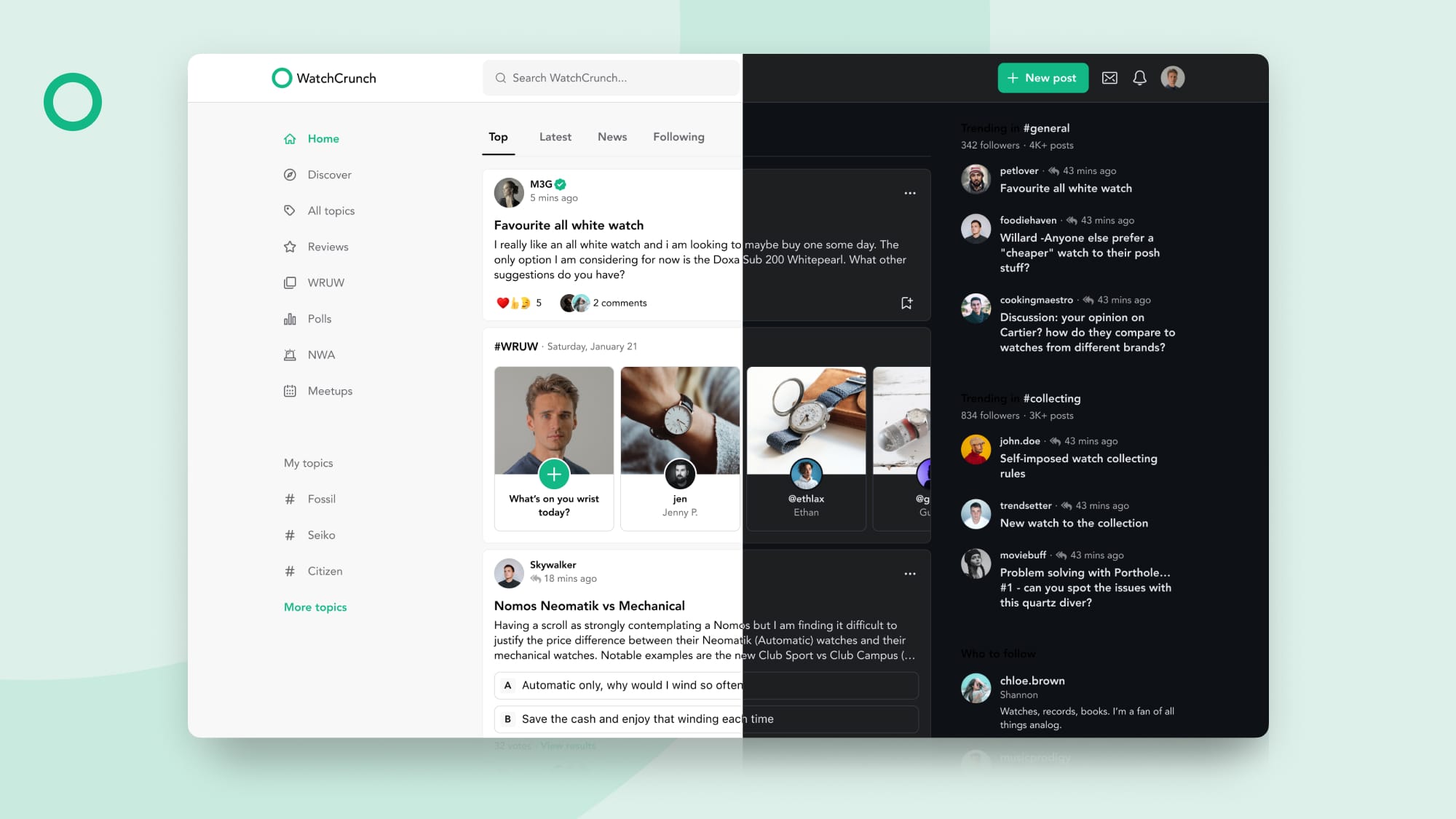Click More topics link in sidebar

[315, 607]
